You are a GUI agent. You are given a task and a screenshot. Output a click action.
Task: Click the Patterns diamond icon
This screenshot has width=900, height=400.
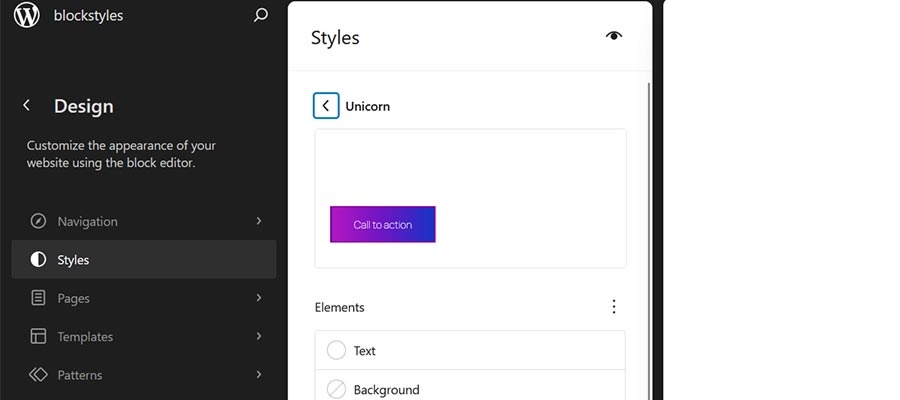(38, 375)
